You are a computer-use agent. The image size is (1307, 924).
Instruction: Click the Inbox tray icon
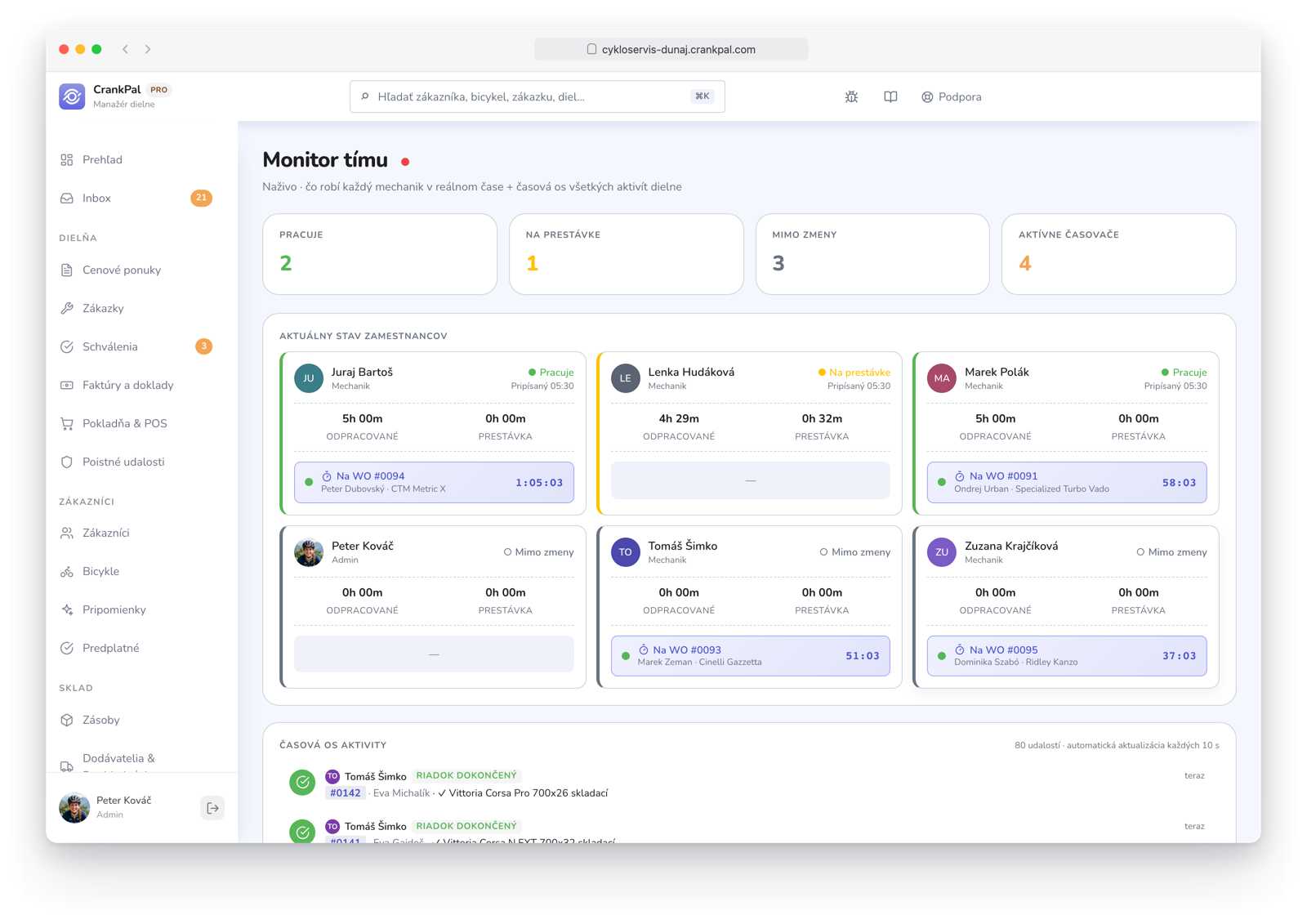tap(67, 198)
